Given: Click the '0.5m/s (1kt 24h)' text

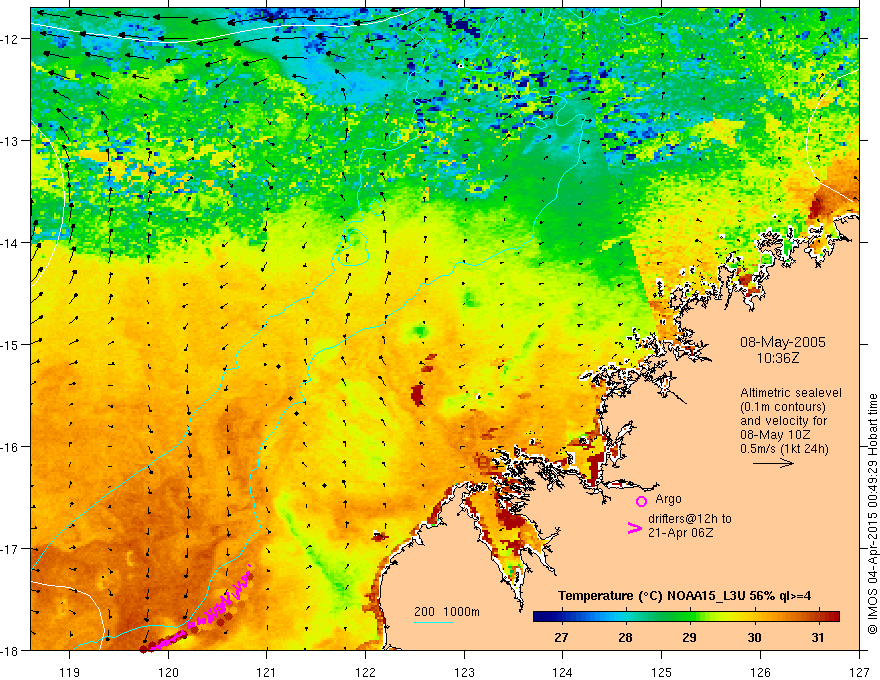Looking at the screenshot, I should coord(784,449).
